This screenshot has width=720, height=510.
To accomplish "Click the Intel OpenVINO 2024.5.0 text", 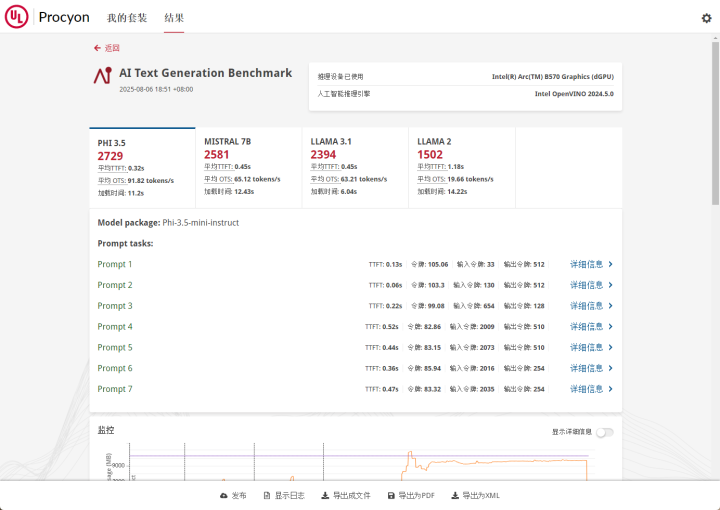I will click(x=574, y=94).
